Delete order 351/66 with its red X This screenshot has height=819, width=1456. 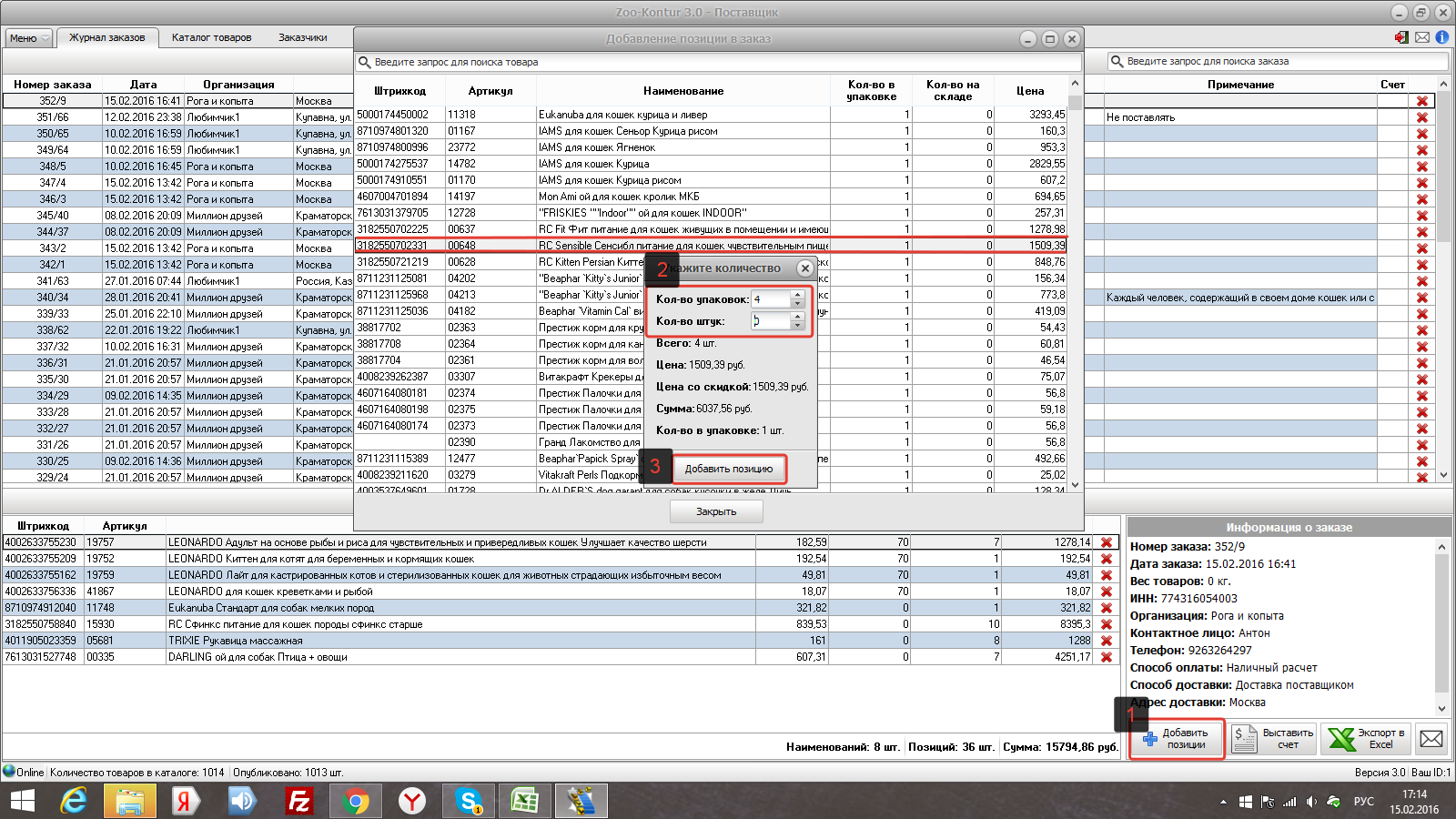point(1421,117)
